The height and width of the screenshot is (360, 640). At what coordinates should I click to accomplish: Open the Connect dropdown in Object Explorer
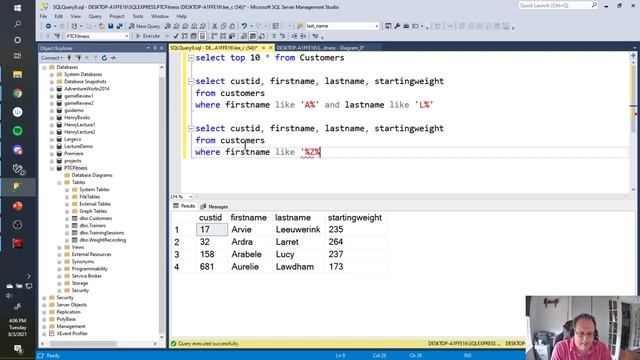[52, 58]
